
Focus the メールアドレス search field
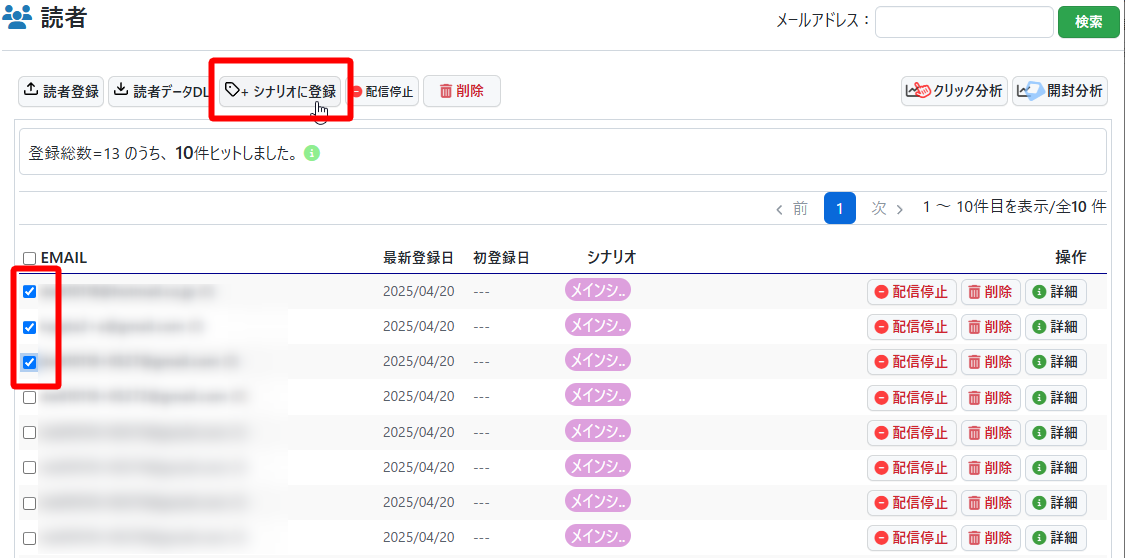(x=963, y=22)
